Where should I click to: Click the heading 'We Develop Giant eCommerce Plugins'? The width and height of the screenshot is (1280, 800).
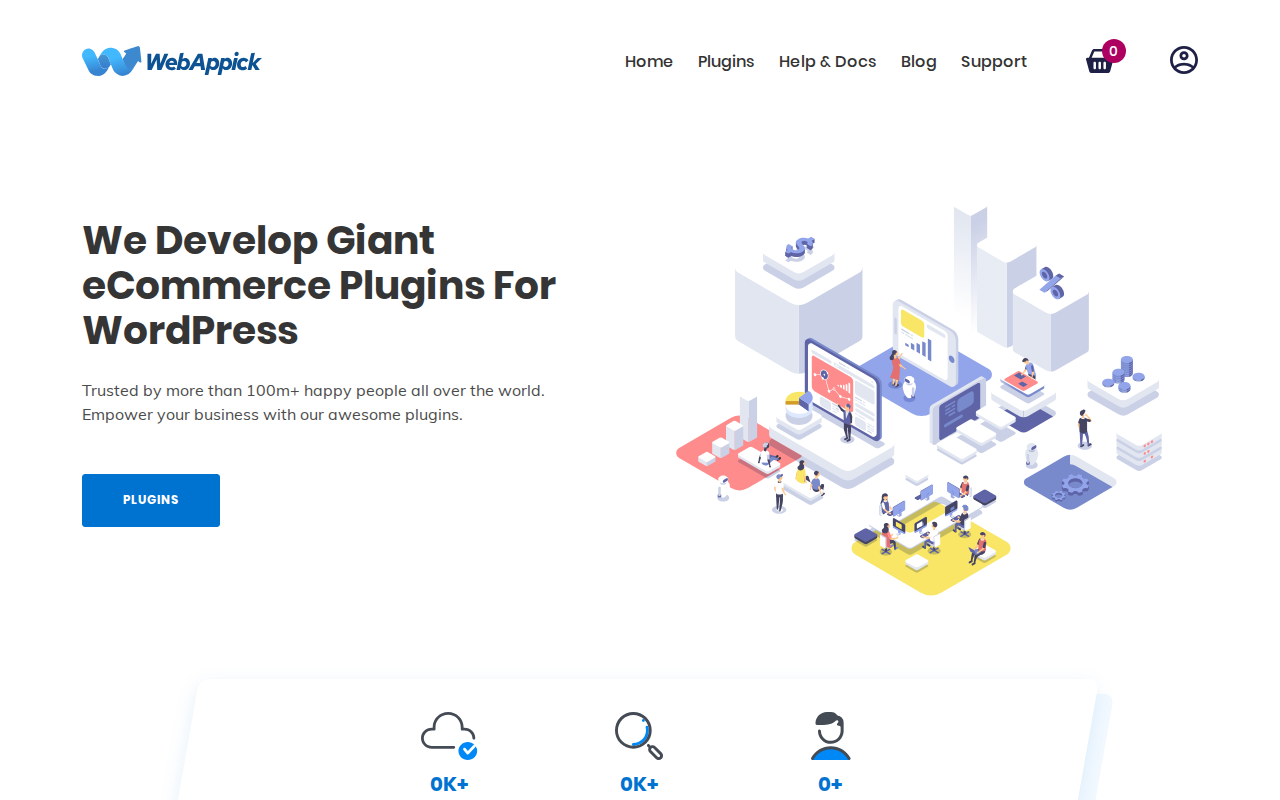(x=319, y=285)
